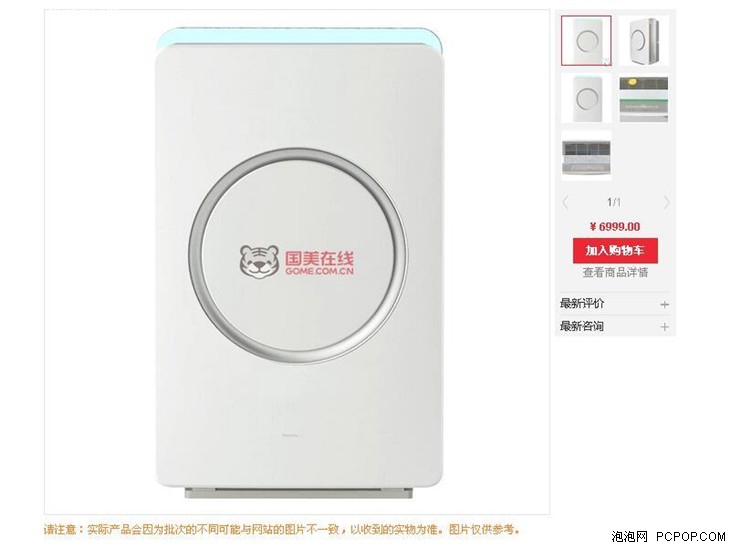Go to previous thumbnail page arrow

tap(565, 203)
